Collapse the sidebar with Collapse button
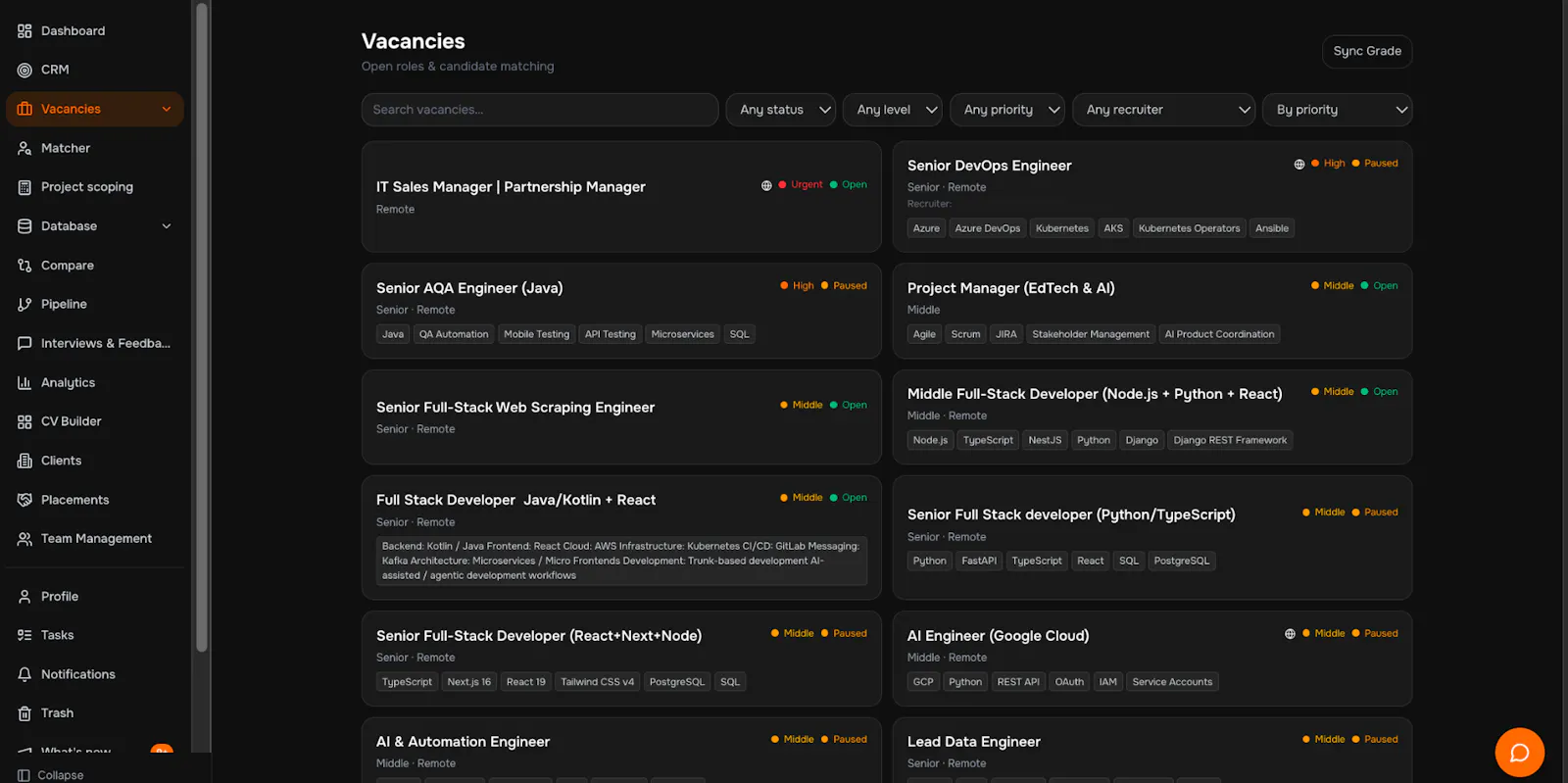The width and height of the screenshot is (1568, 783). tap(51, 775)
